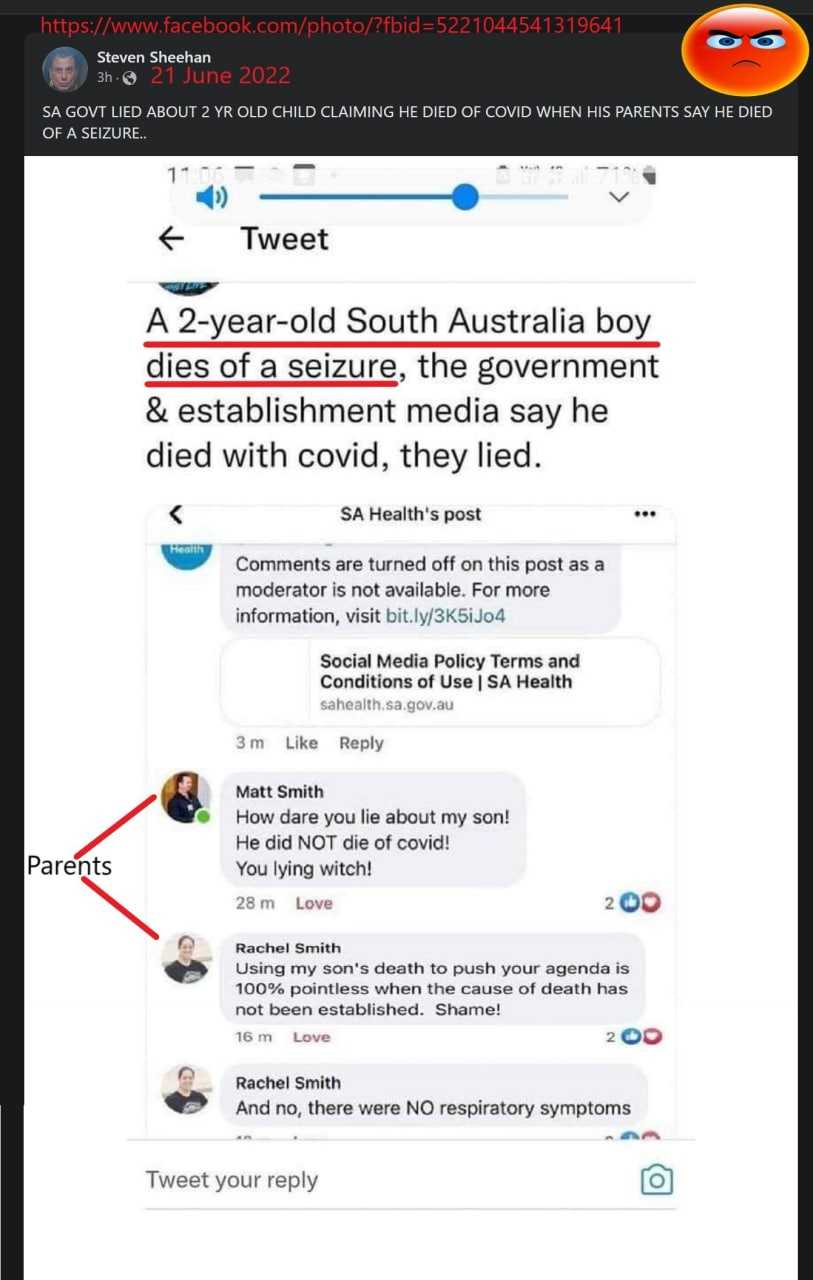
Task: Open the three-dot menu on SA Health's post
Action: coord(645,514)
